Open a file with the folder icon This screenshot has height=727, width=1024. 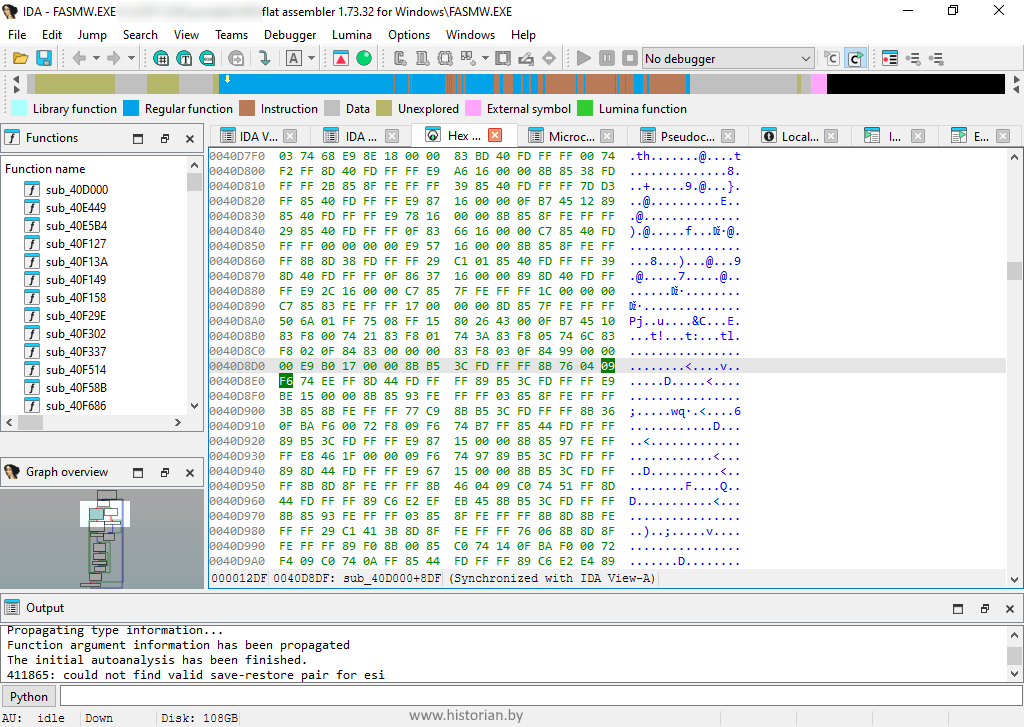coord(20,59)
